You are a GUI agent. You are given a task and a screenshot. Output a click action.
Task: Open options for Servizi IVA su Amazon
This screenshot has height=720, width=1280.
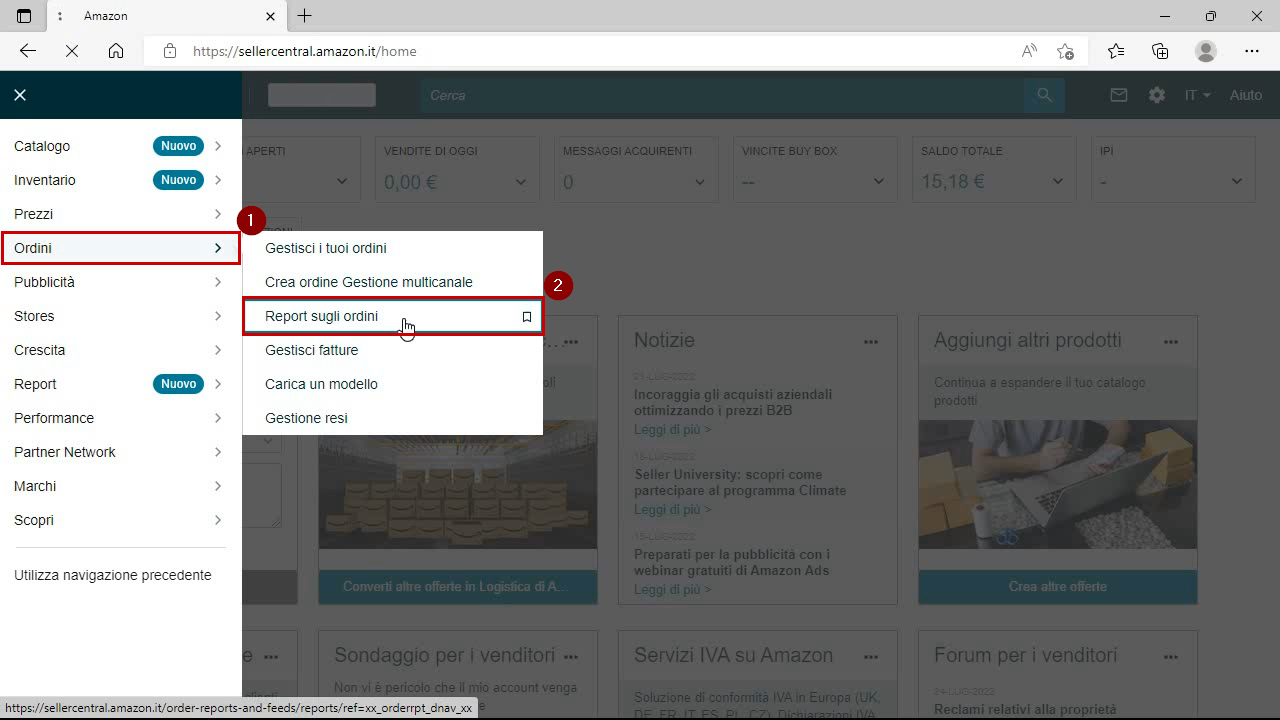871,657
